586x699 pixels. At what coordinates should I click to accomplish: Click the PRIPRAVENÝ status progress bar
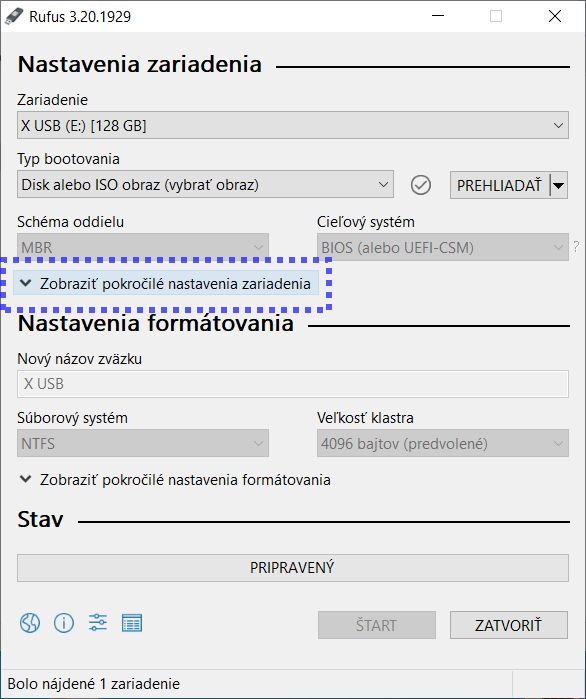tap(293, 568)
